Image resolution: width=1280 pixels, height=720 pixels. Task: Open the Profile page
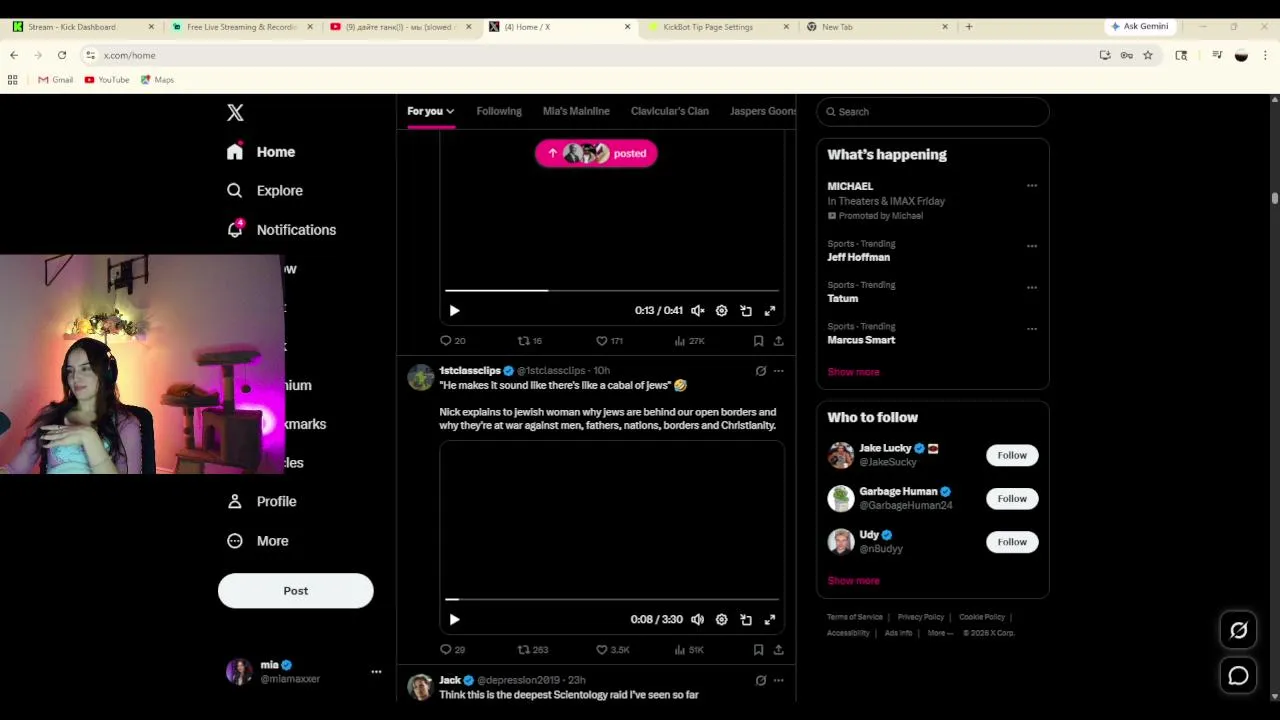pos(261,501)
